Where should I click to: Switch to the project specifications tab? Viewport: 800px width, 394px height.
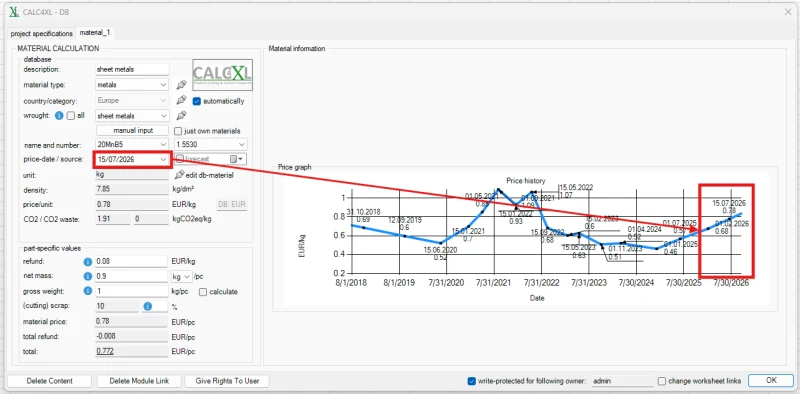42,34
